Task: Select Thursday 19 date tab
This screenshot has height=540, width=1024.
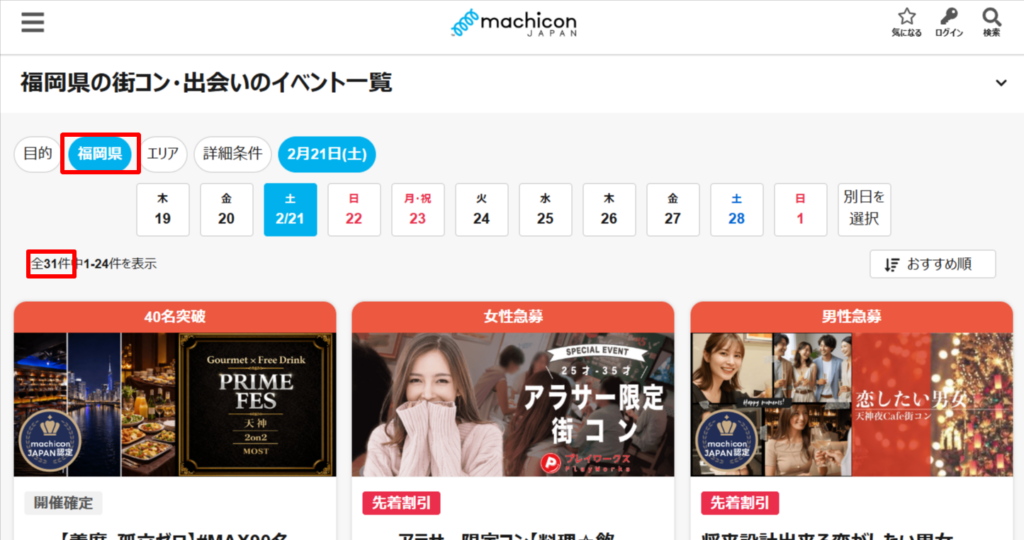Action: (163, 210)
